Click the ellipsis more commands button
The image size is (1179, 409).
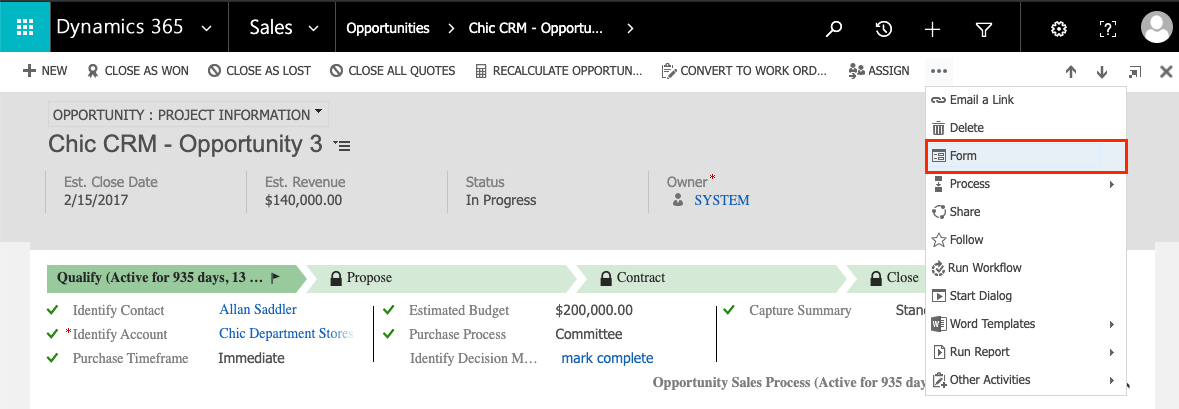[x=939, y=71]
